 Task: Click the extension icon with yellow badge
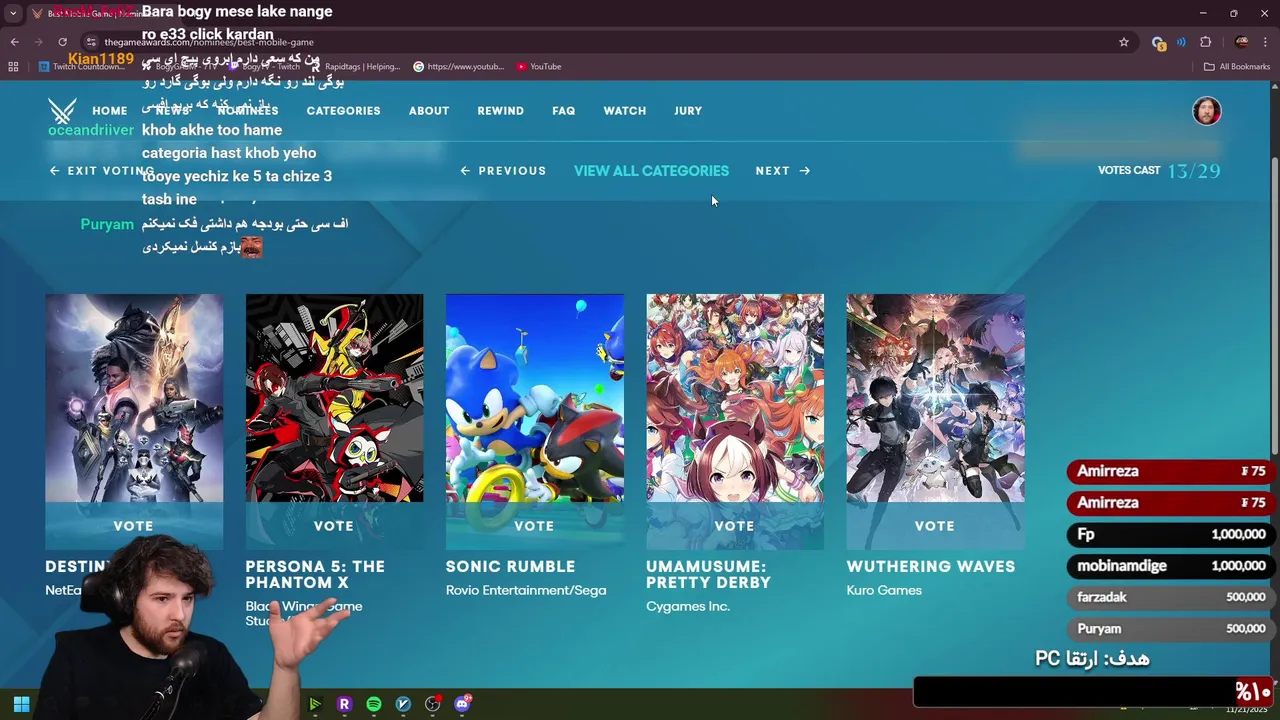pyautogui.click(x=1158, y=42)
